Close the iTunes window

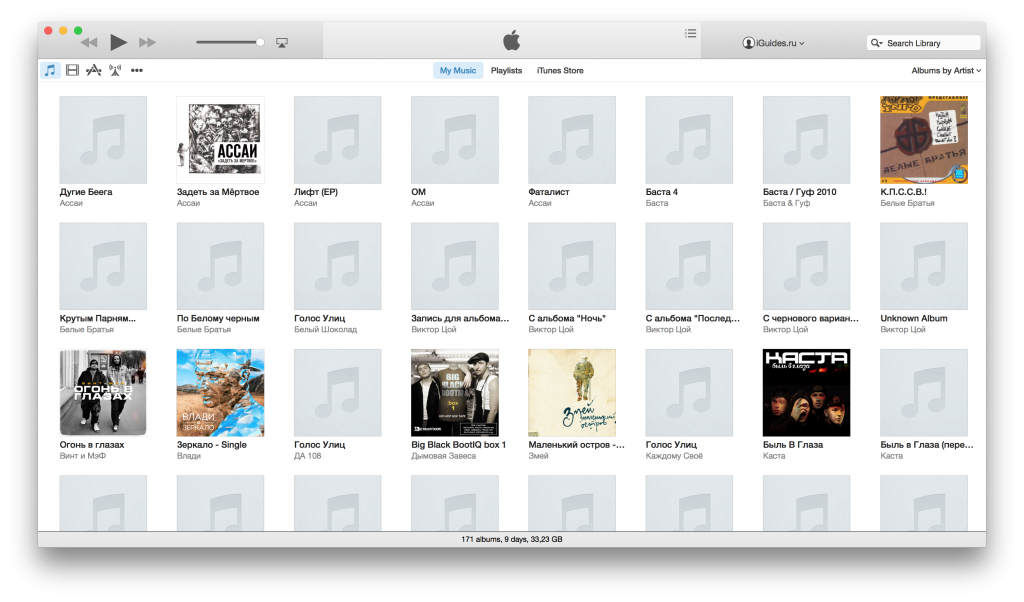click(x=48, y=31)
